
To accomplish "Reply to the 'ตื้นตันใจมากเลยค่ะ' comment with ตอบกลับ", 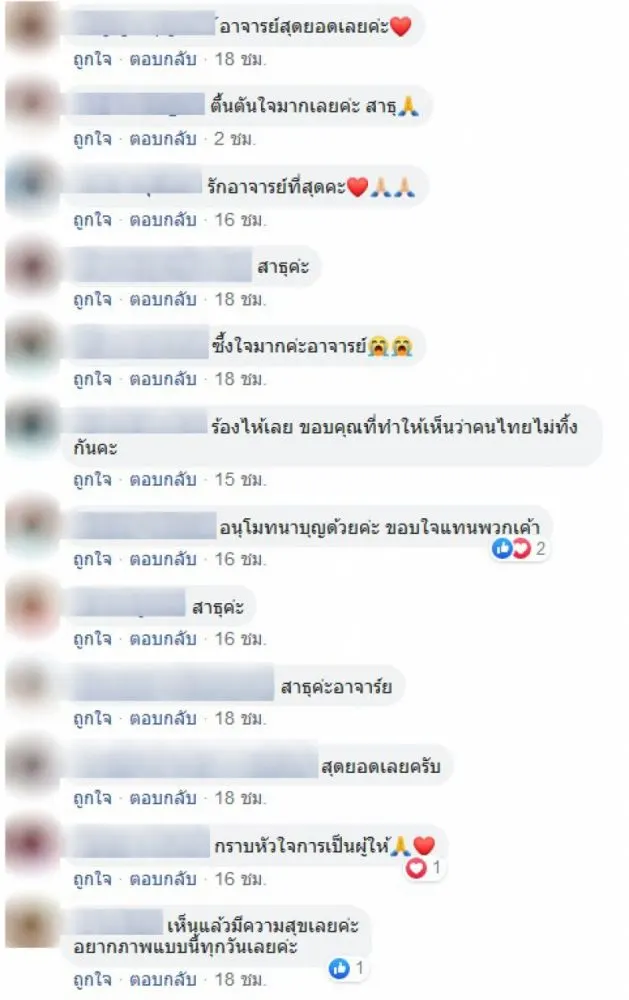I will pos(163,139).
